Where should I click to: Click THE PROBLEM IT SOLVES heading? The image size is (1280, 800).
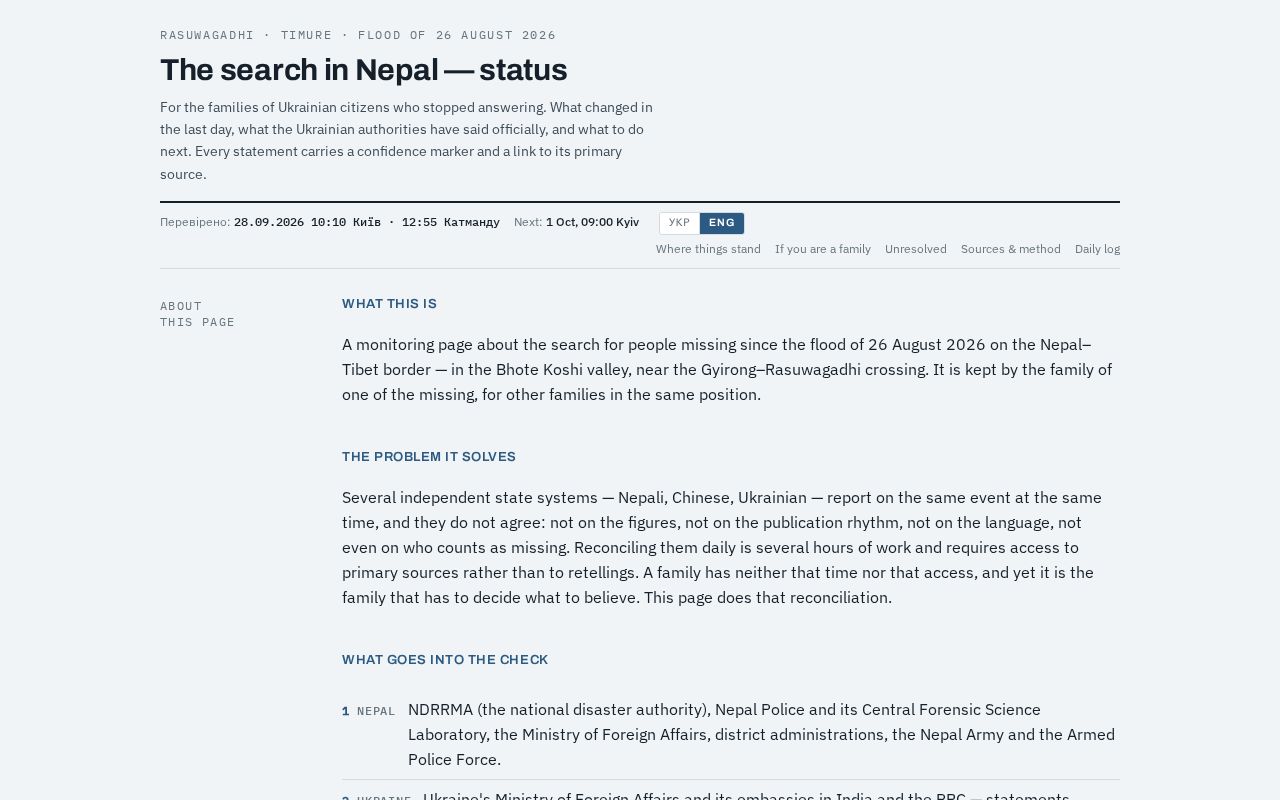(429, 457)
